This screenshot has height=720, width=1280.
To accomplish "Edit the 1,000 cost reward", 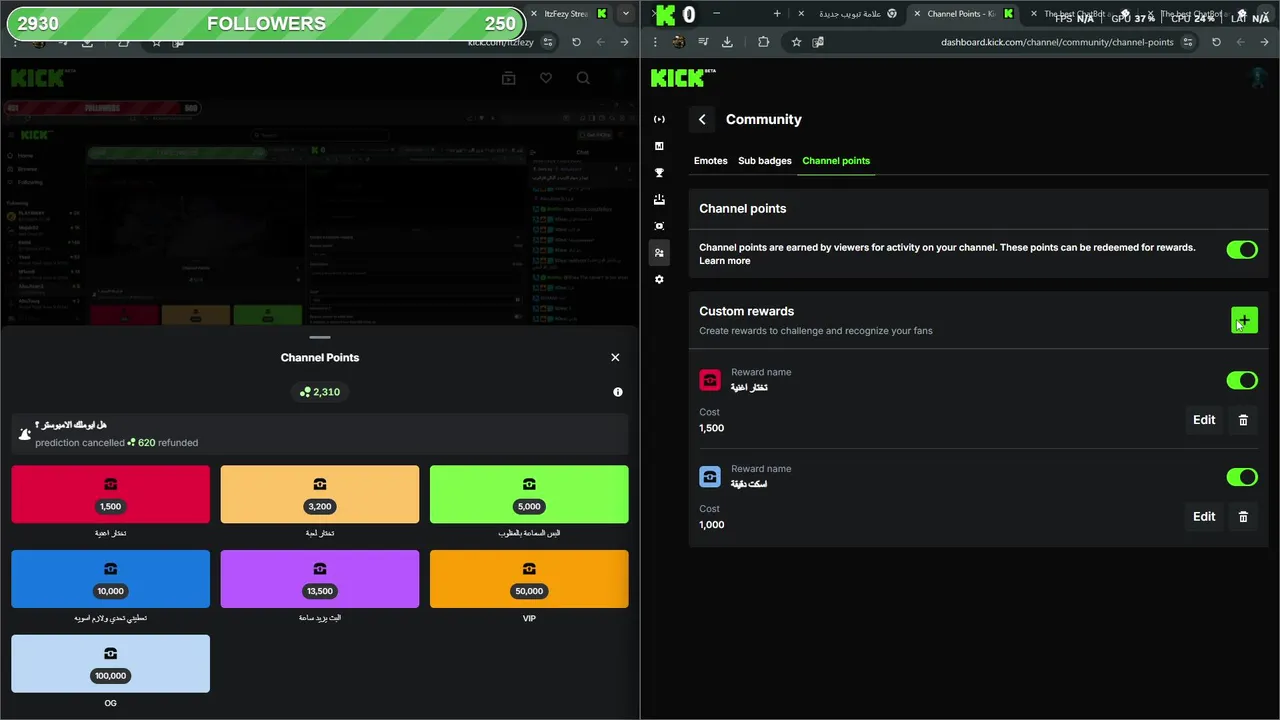I will [1204, 517].
